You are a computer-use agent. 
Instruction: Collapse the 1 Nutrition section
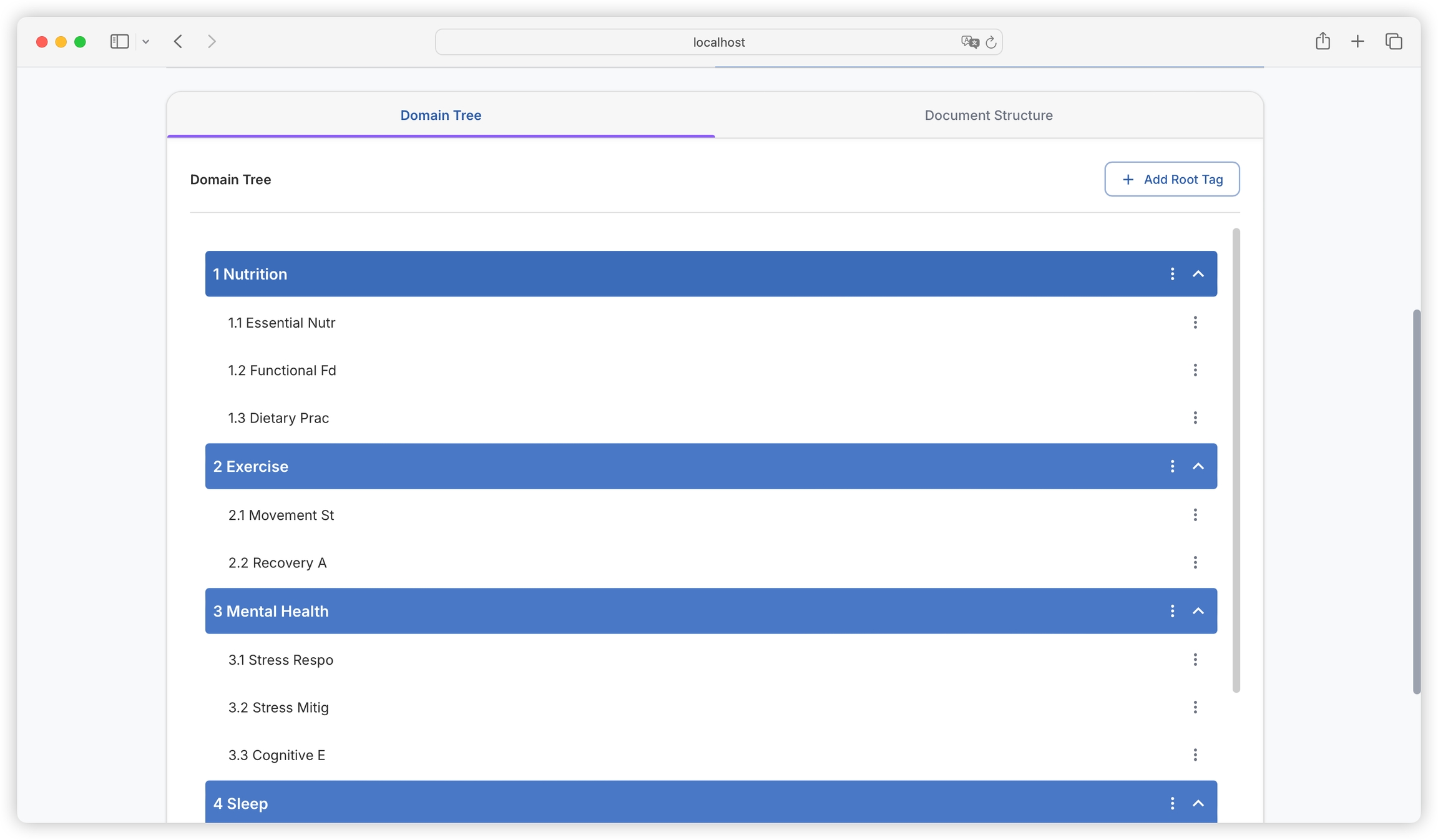(x=1198, y=274)
